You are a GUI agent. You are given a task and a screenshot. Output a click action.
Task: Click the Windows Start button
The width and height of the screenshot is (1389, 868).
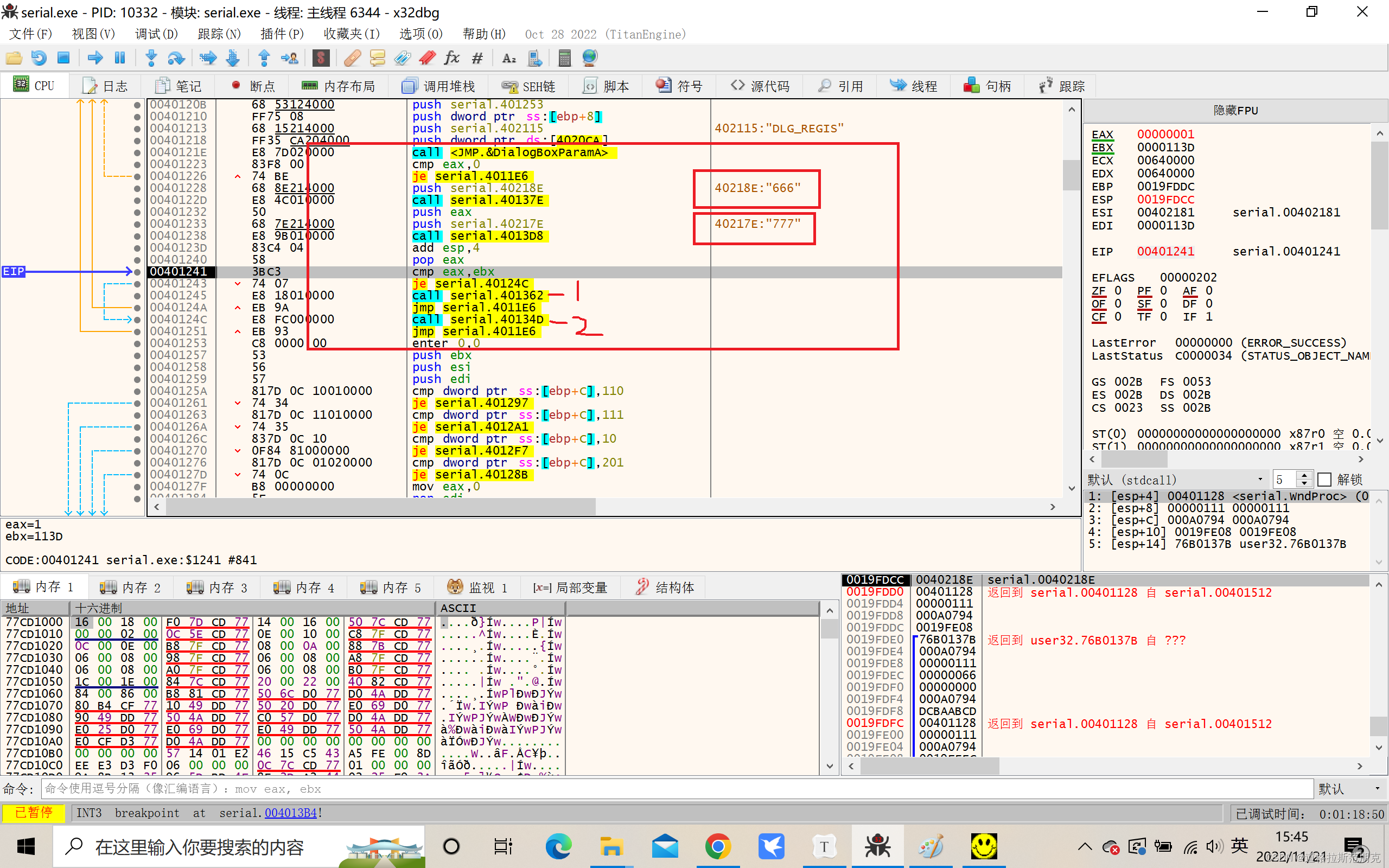coord(26,846)
